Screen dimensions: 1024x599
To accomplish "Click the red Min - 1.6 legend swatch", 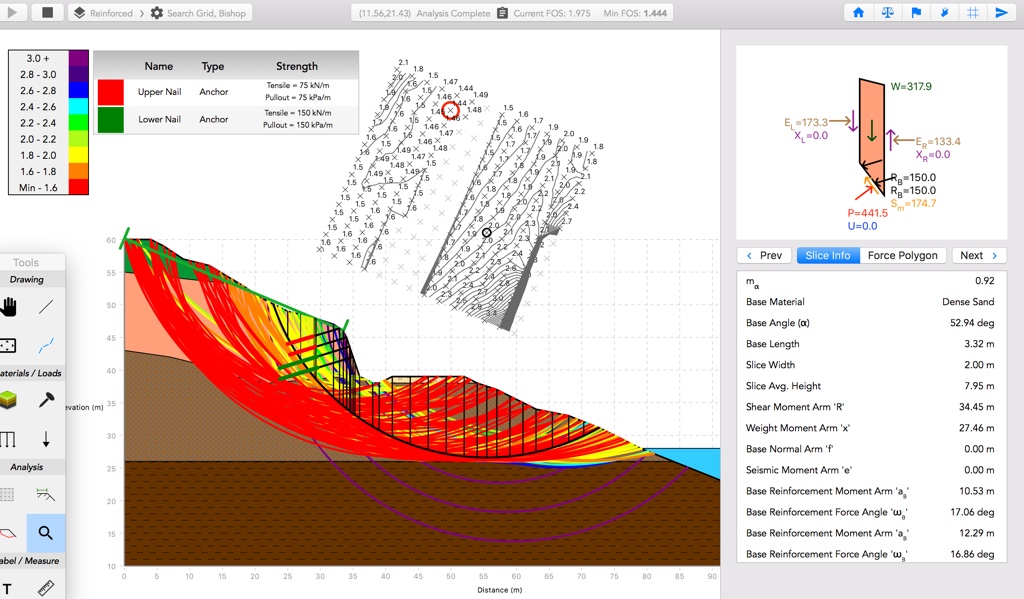I will click(x=78, y=187).
